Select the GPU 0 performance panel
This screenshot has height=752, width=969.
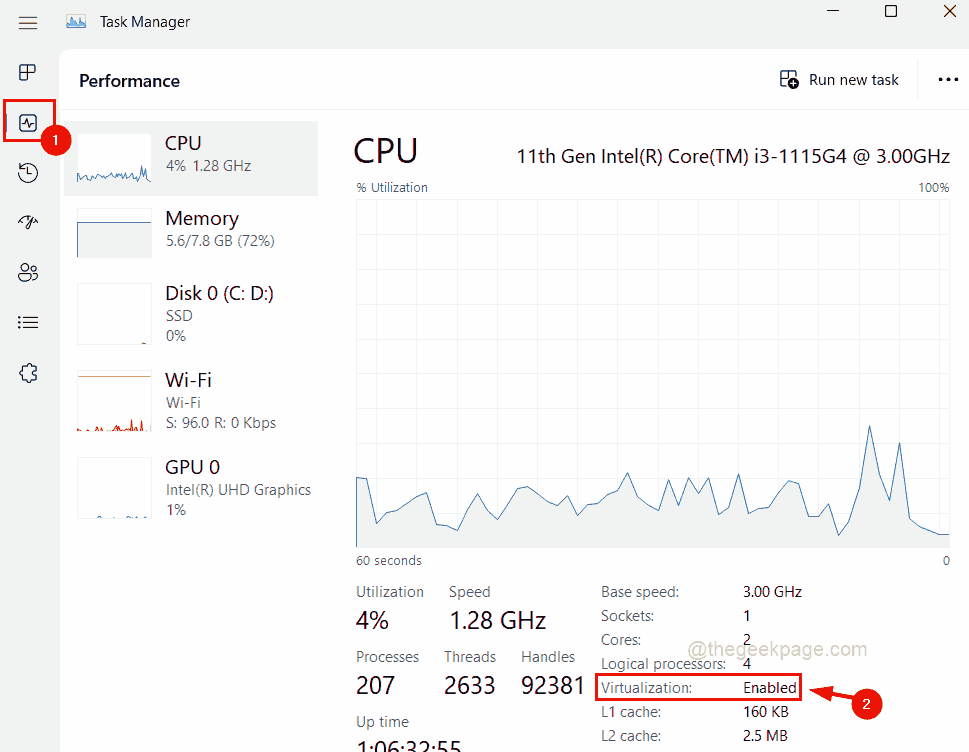pyautogui.click(x=200, y=487)
